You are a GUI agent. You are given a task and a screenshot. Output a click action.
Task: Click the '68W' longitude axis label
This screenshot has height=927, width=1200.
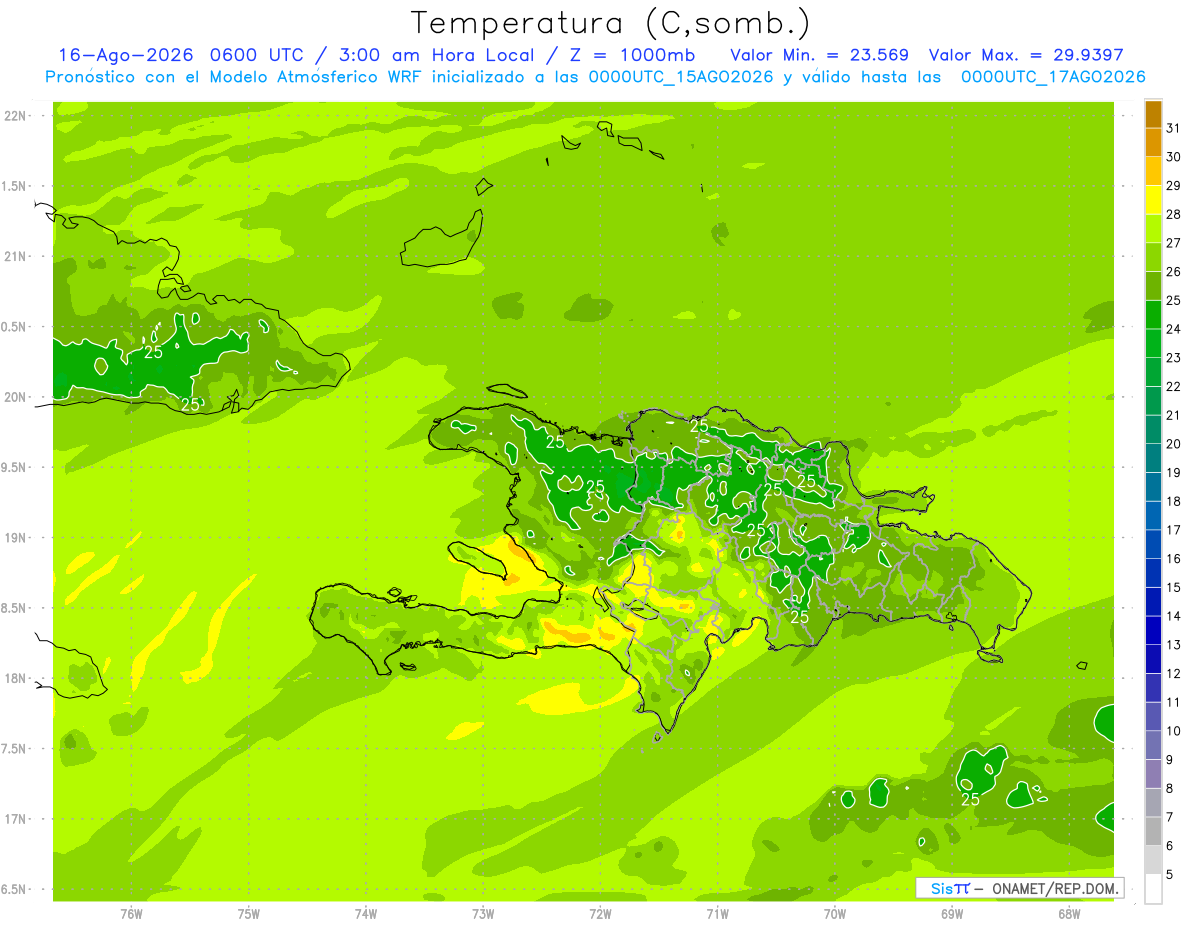1069,913
